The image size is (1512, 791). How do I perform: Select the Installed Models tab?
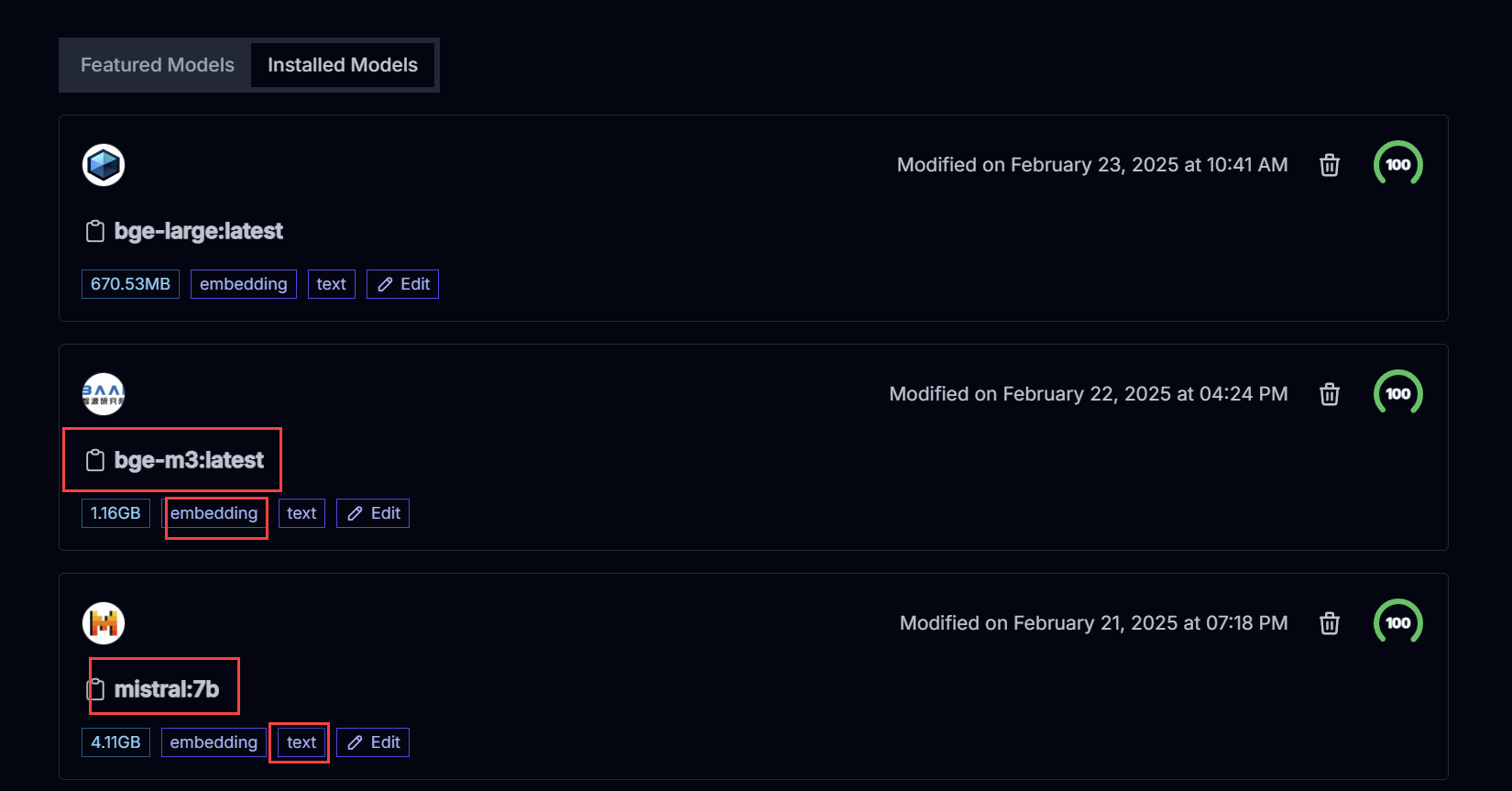342,65
